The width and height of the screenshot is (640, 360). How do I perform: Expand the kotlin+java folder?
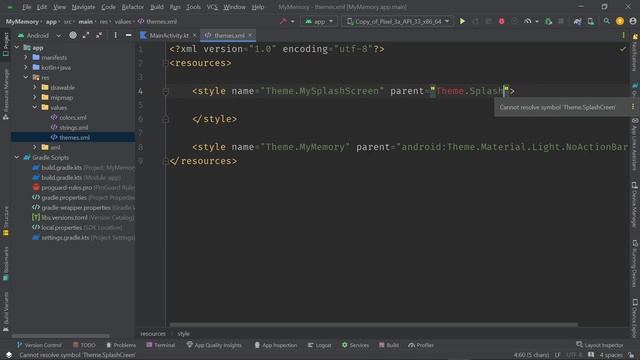click(26, 67)
